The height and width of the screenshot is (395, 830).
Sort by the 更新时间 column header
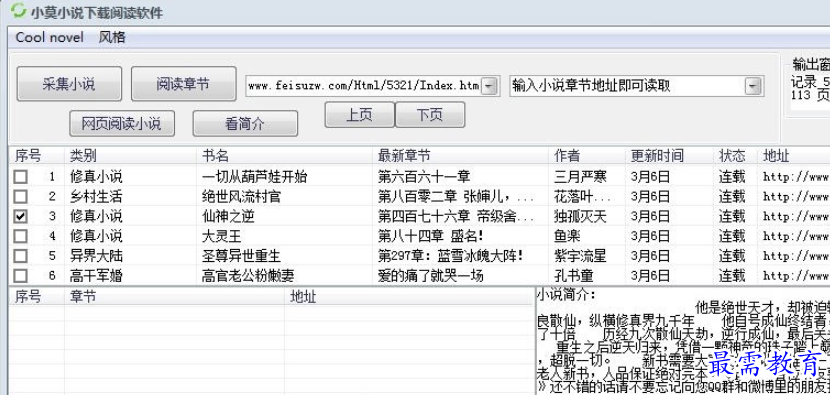pyautogui.click(x=669, y=156)
